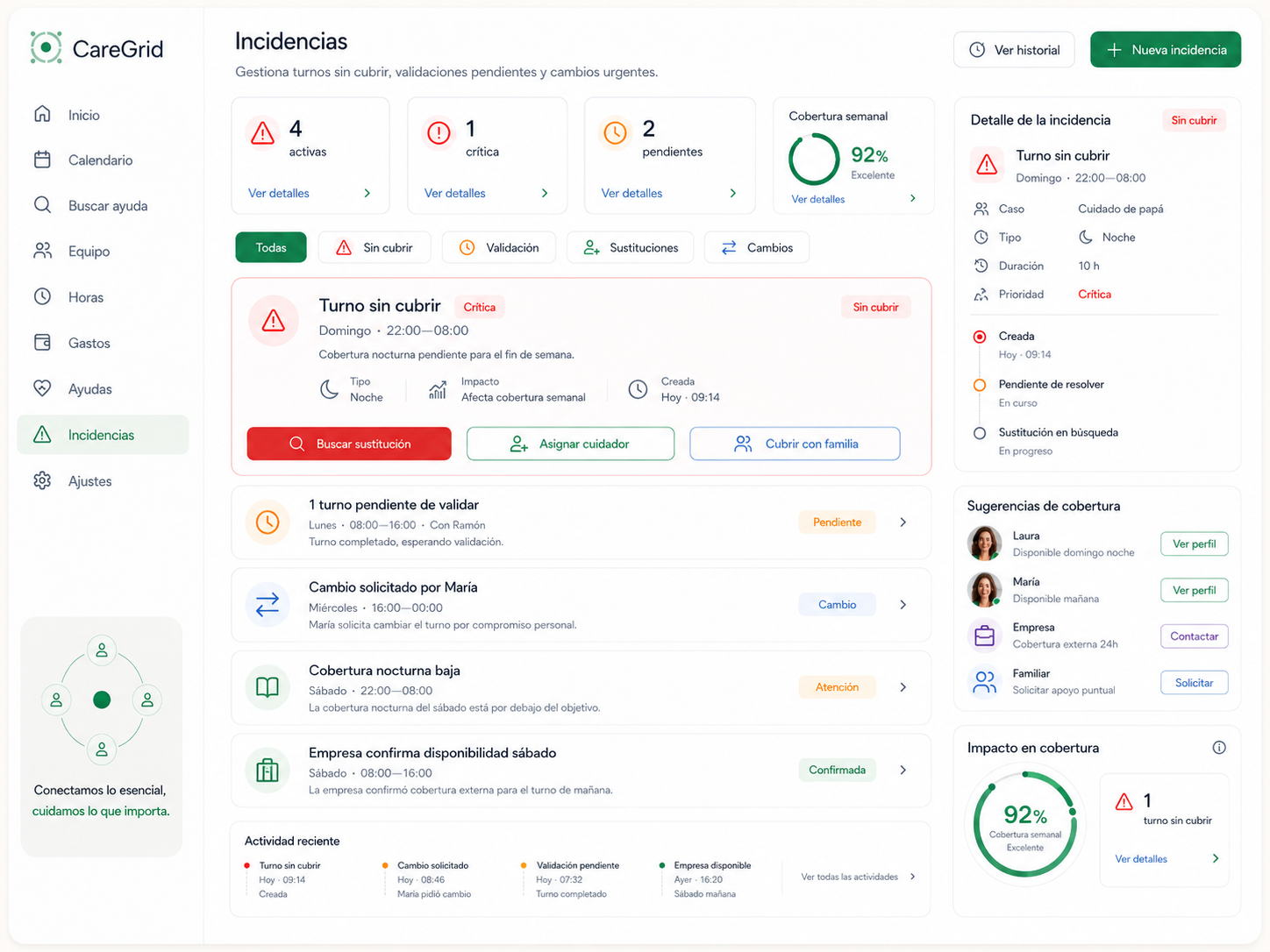
Task: Click the warning icon beside 1 turno sin cubrir
Action: (x=1124, y=801)
